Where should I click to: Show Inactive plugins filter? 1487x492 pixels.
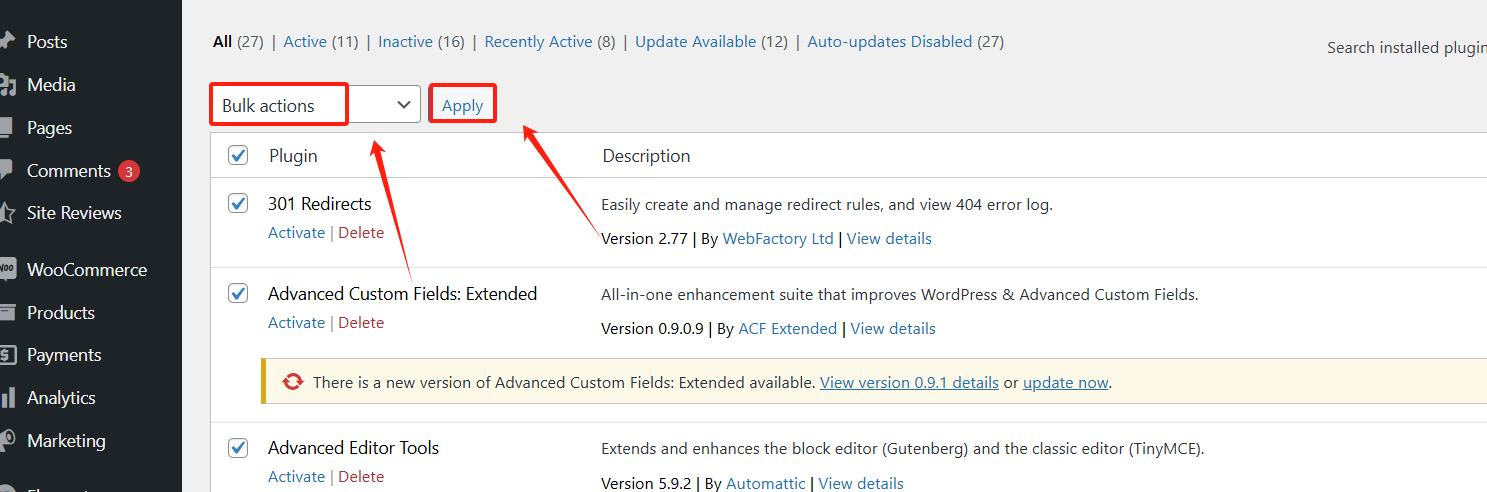405,42
